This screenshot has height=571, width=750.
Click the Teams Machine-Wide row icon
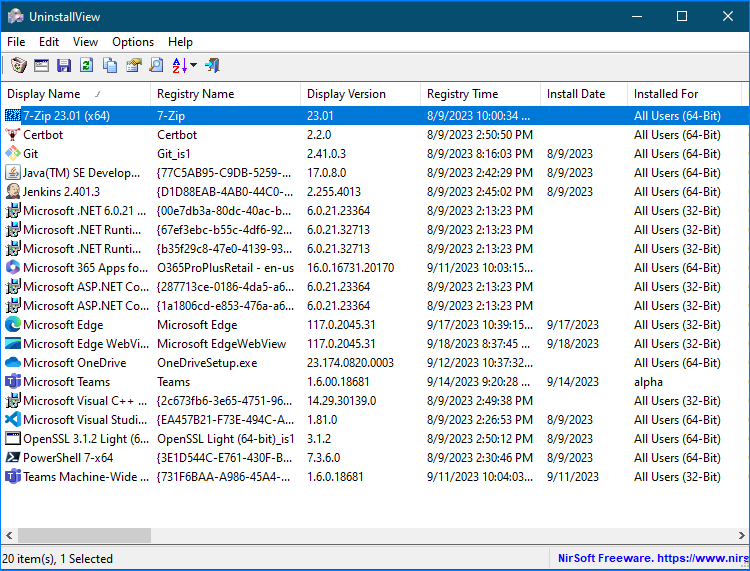(x=13, y=477)
